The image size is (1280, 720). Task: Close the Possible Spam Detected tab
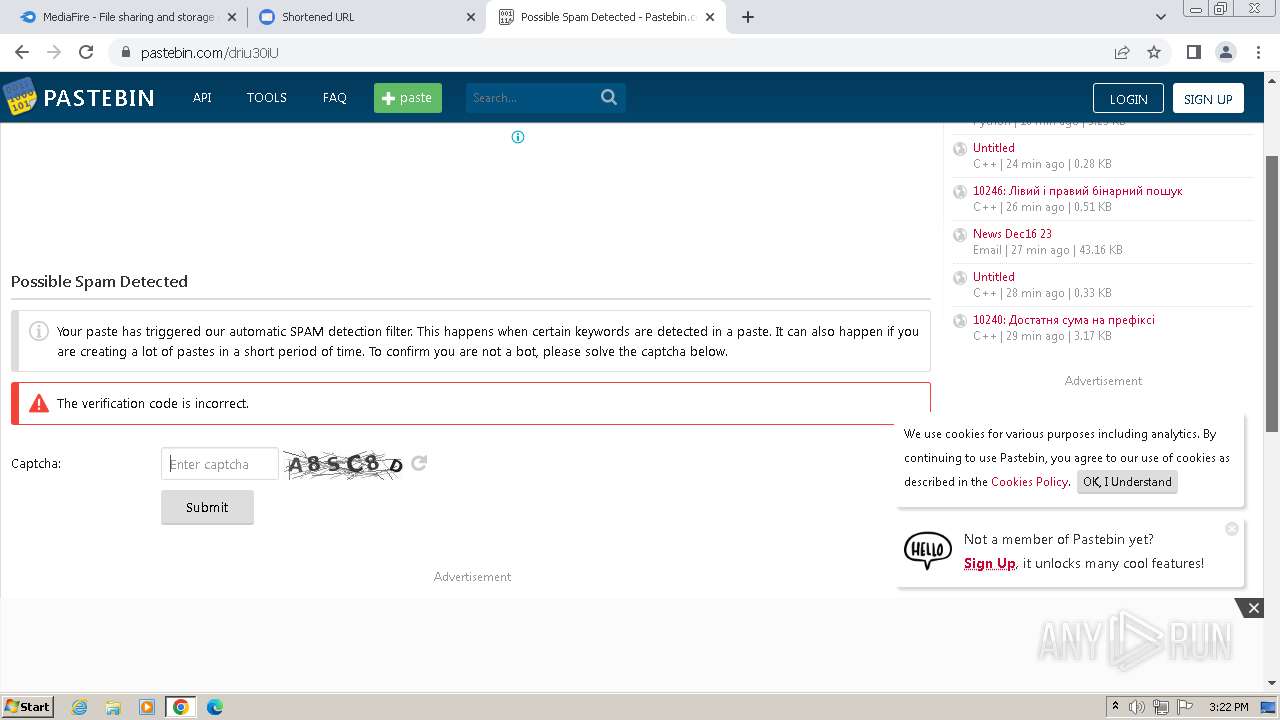point(710,17)
